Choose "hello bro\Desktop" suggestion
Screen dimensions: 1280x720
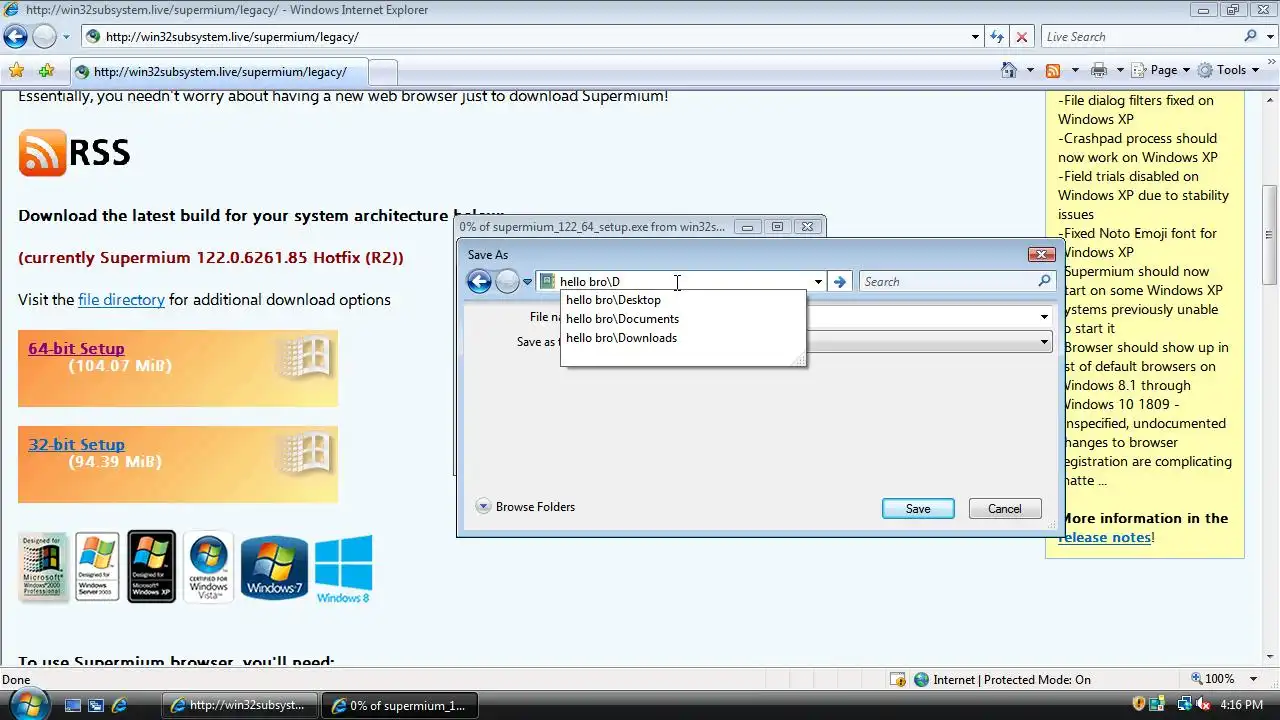point(683,300)
